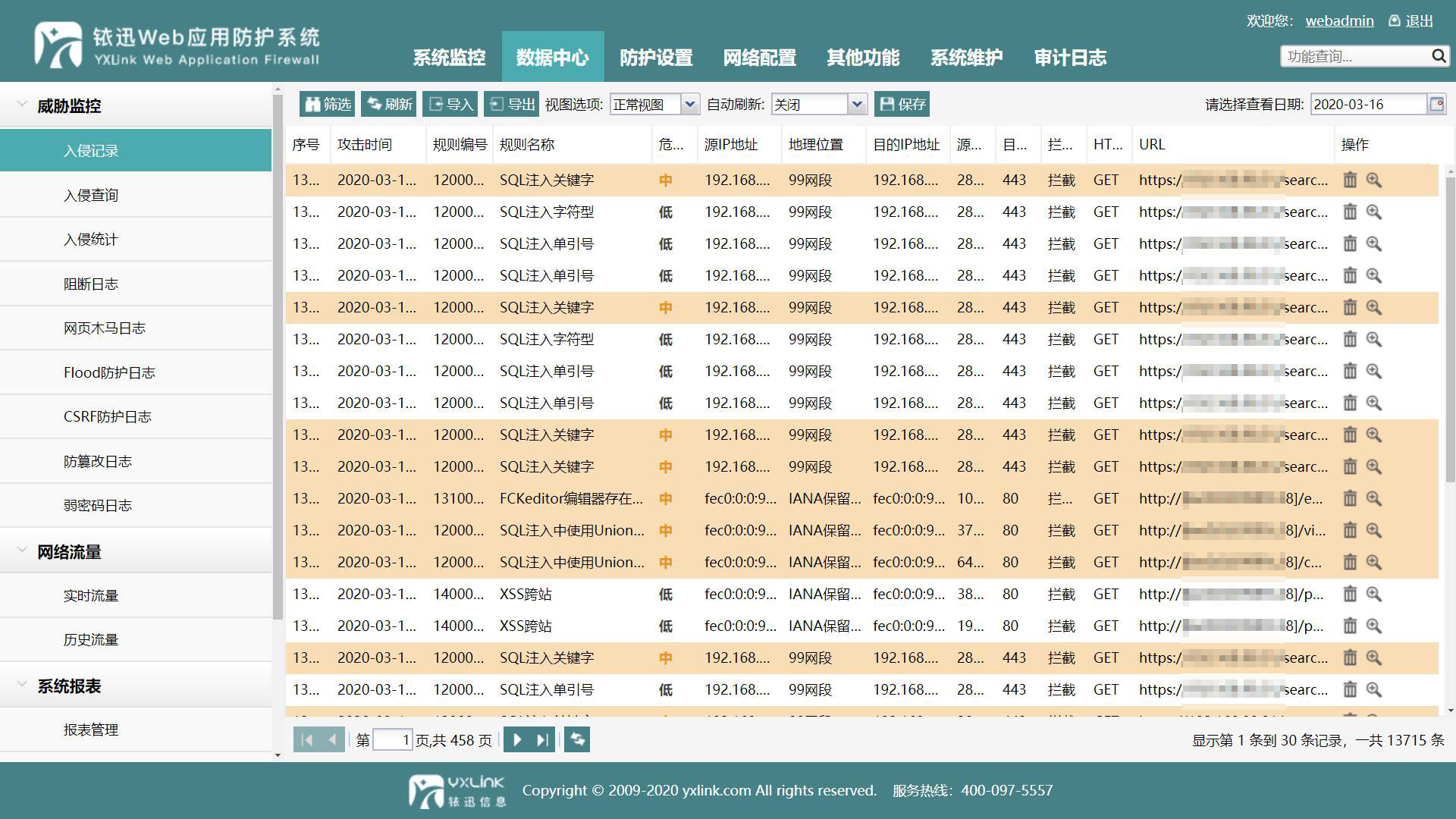
Task: Go to previous page of records
Action: 332,739
